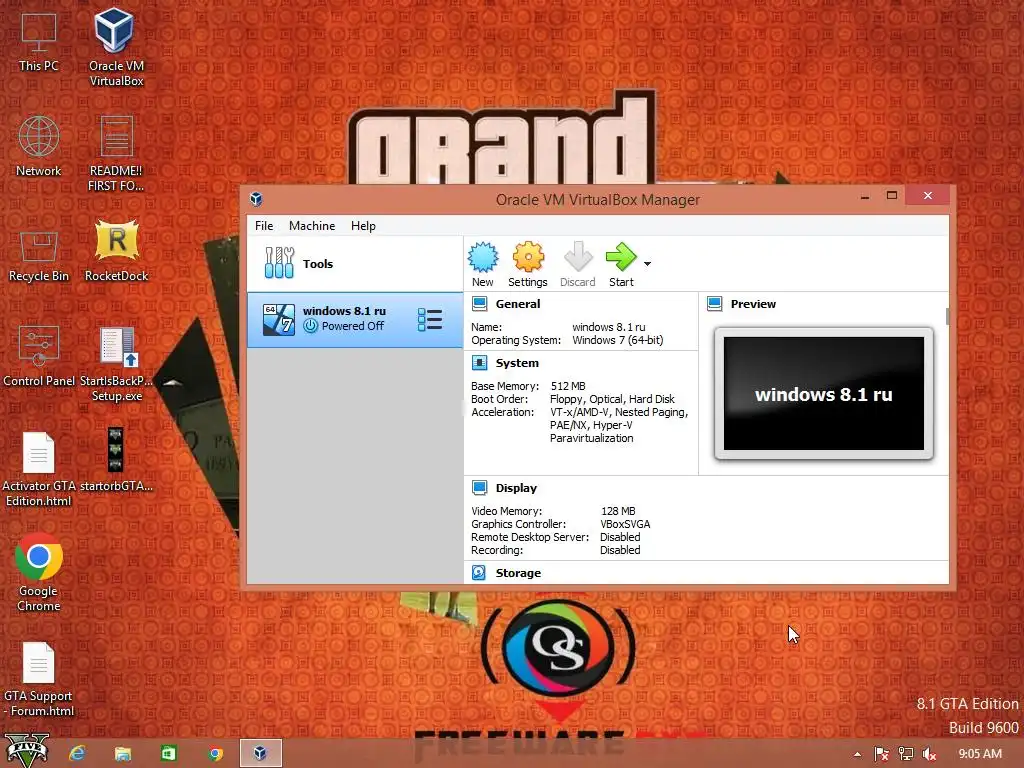Image resolution: width=1024 pixels, height=768 pixels.
Task: Click the Preview section monitor icon
Action: click(714, 304)
